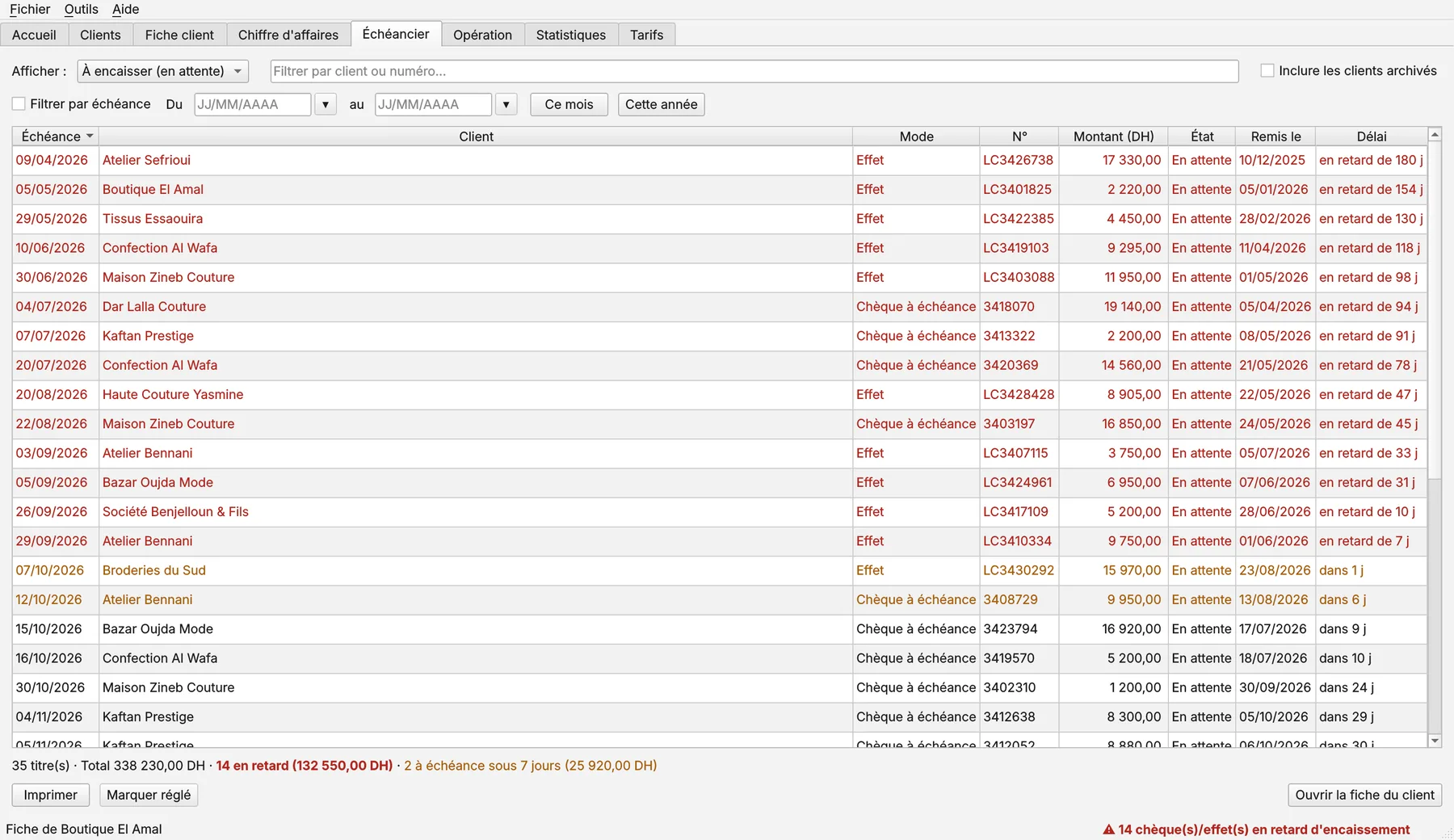1454x840 pixels.
Task: Expand the Afficher combo box
Action: [x=162, y=71]
